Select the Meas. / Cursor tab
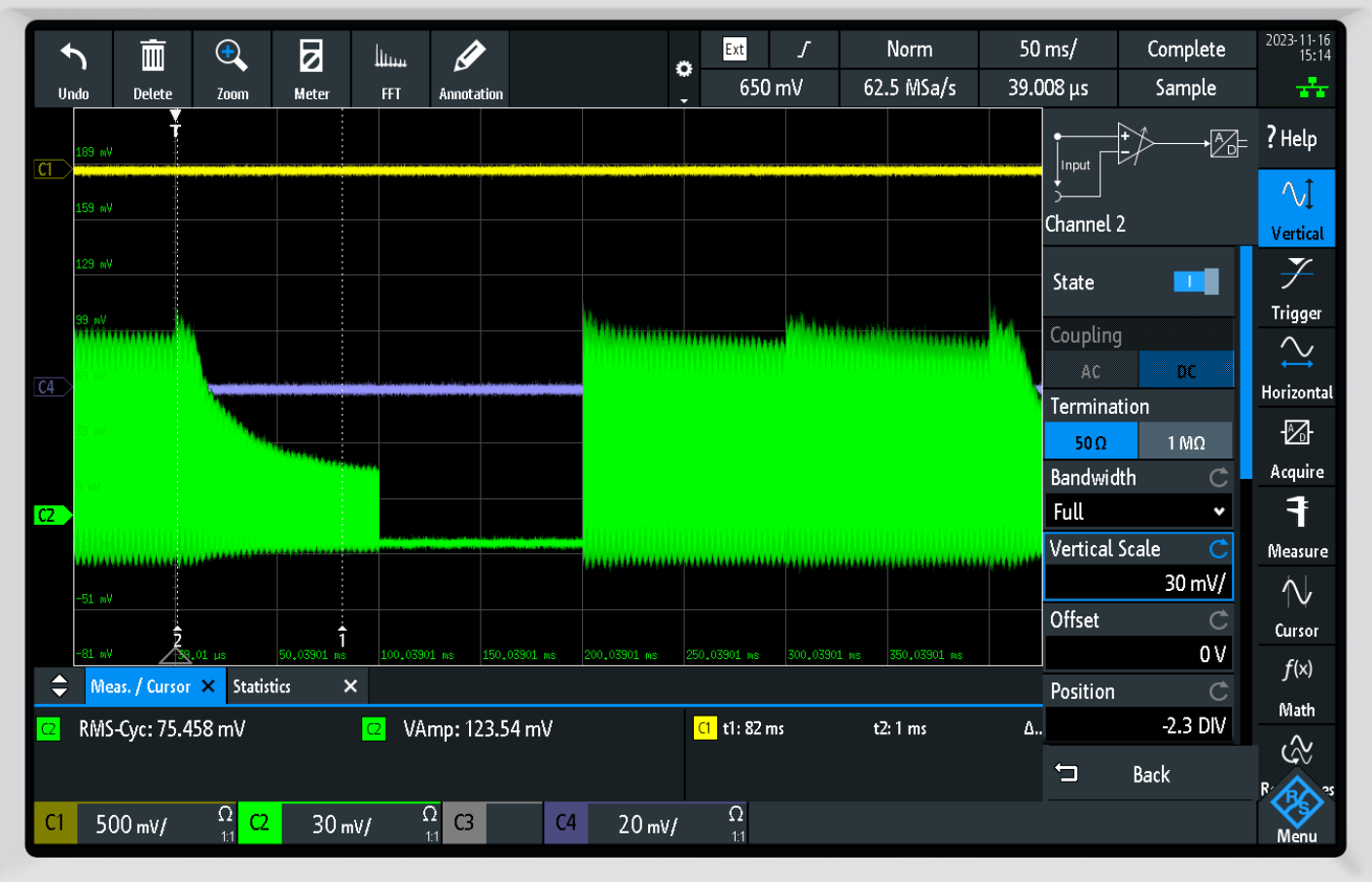 (x=140, y=686)
